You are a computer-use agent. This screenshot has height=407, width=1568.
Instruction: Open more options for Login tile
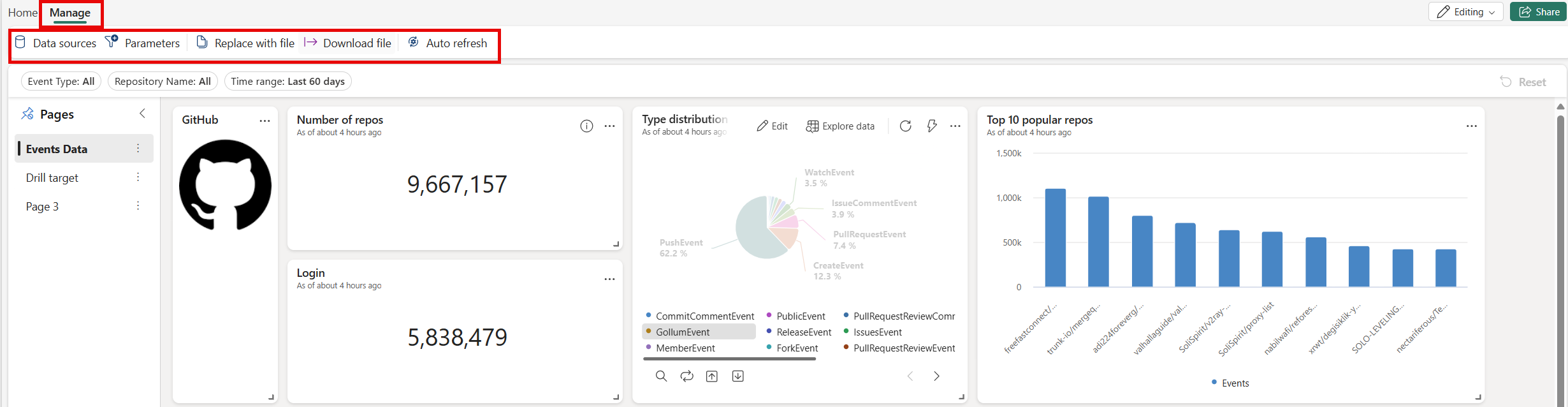[x=609, y=279]
